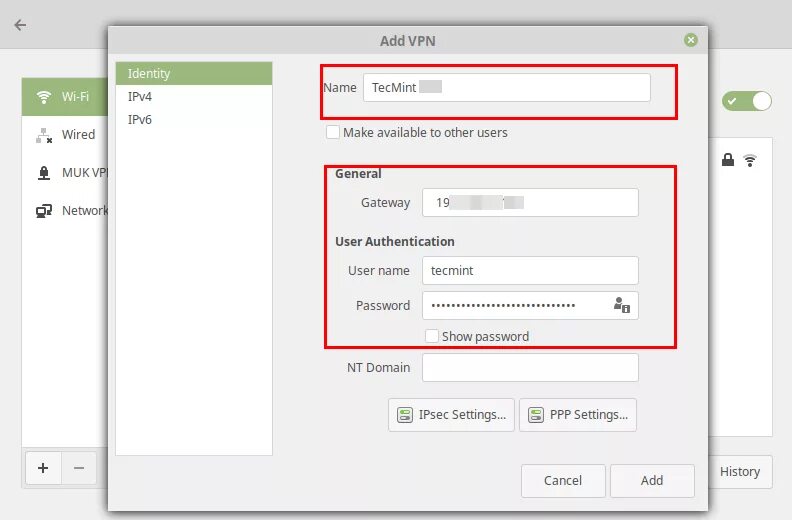The height and width of the screenshot is (520, 792).
Task: Click the Network proxy icon
Action: tap(44, 211)
